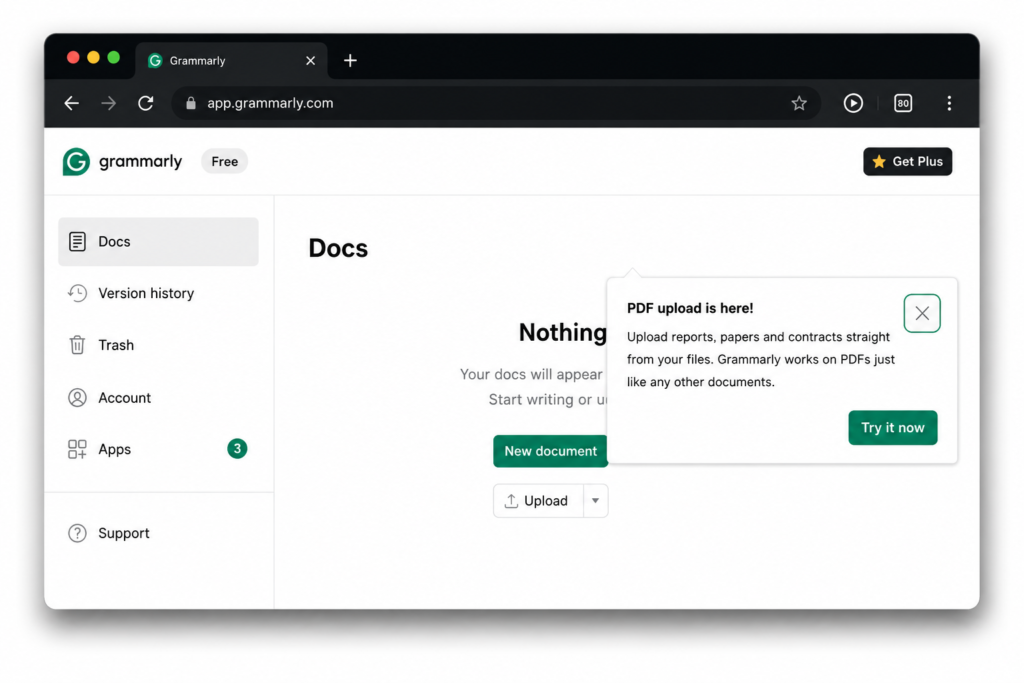
Task: Open a new browser tab
Action: tap(350, 61)
